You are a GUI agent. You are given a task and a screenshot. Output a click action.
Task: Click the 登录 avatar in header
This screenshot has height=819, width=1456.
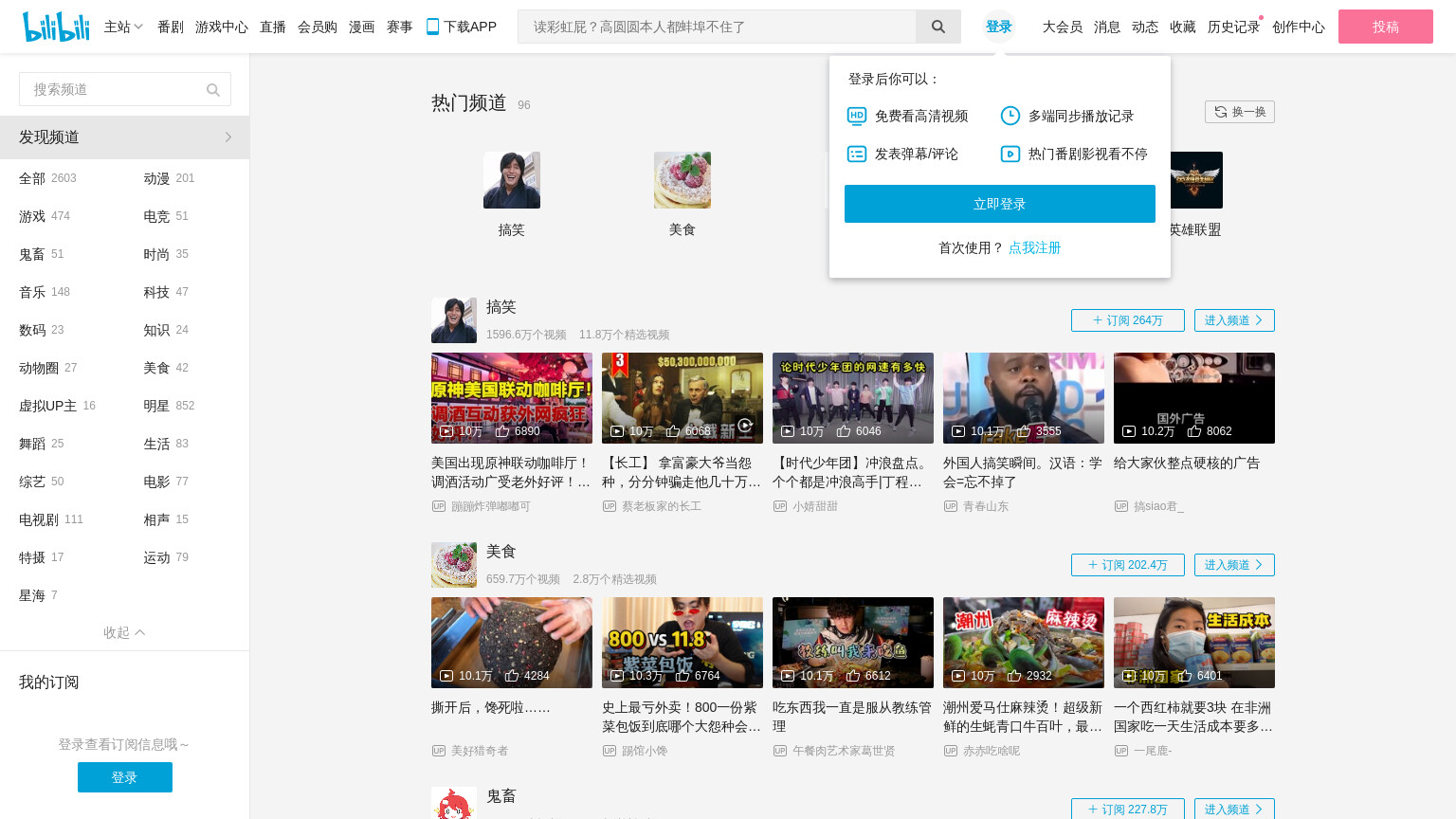coord(999,27)
